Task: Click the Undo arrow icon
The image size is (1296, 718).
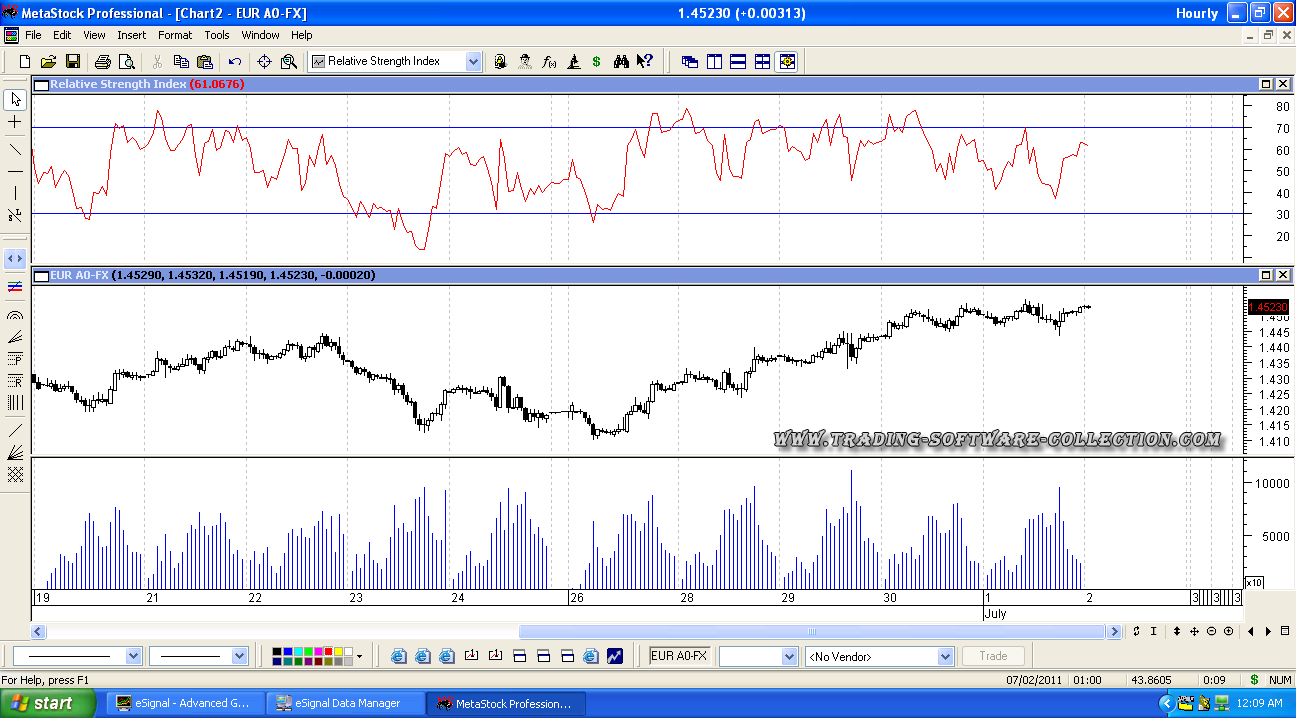Action: pos(235,62)
